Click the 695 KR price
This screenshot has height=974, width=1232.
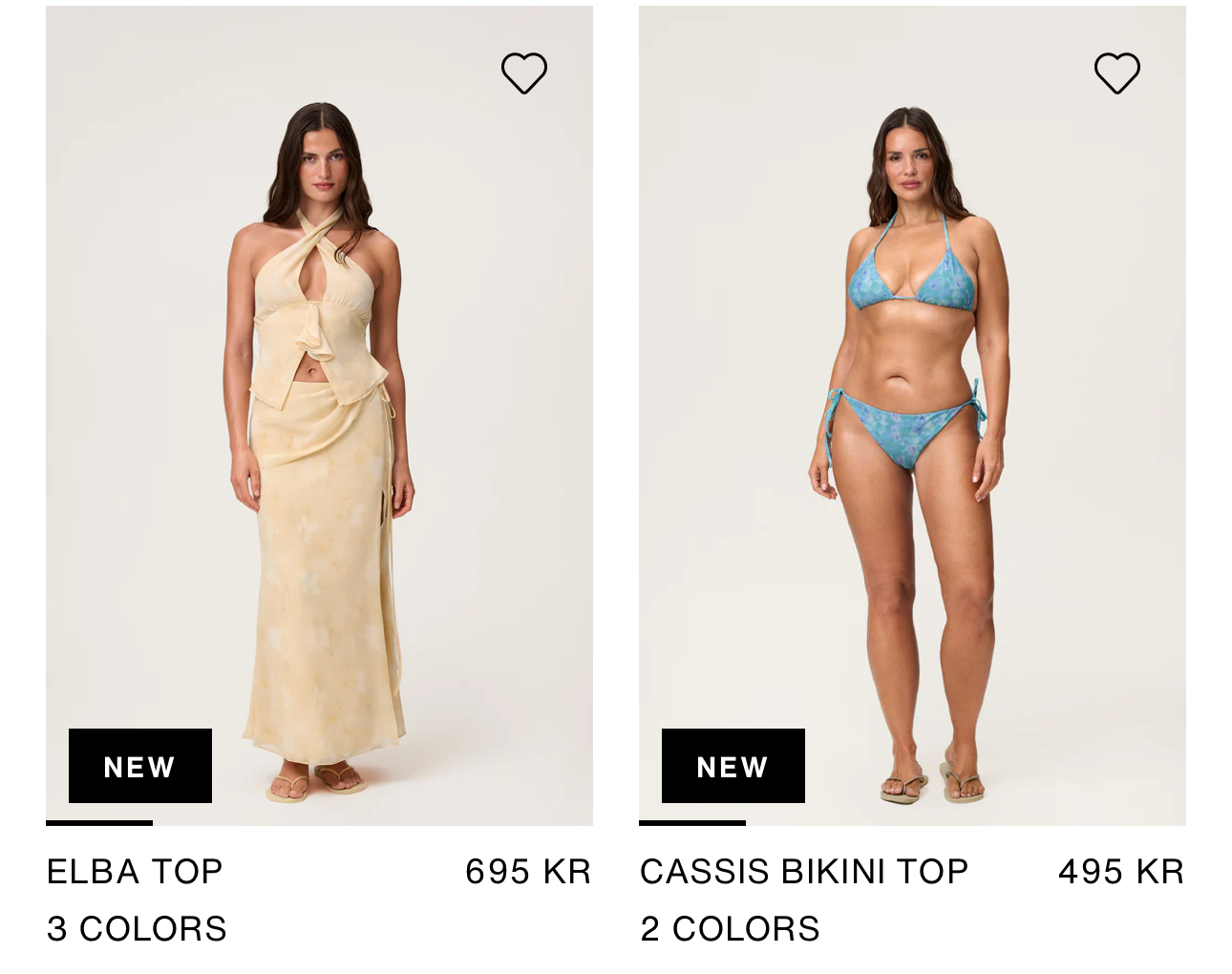pyautogui.click(x=528, y=872)
